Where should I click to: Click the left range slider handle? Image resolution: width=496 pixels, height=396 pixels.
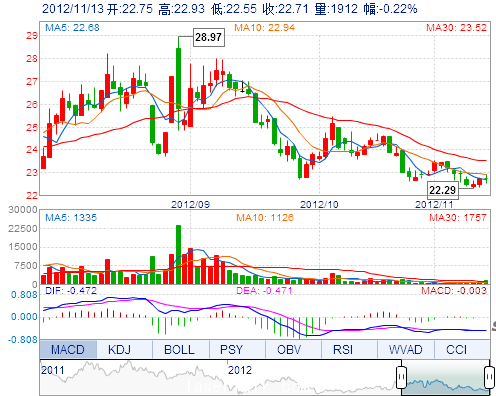[401, 377]
